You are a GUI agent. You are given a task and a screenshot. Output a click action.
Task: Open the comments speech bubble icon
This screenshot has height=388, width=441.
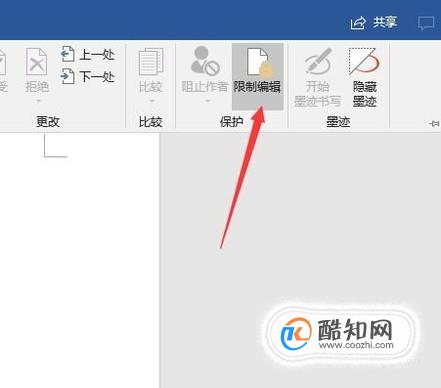426,23
